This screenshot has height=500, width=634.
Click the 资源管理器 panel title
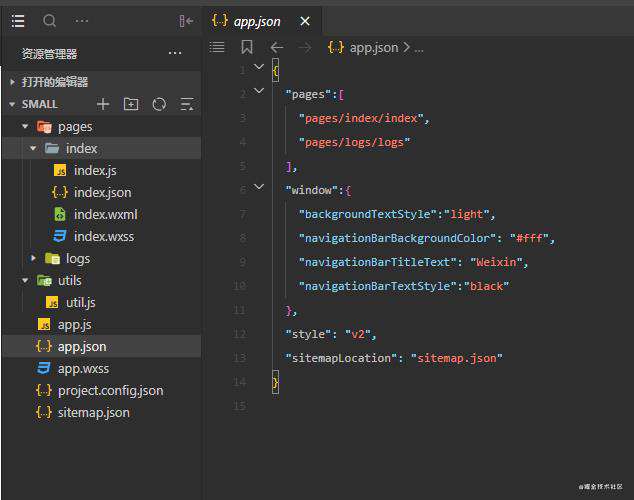point(49,54)
